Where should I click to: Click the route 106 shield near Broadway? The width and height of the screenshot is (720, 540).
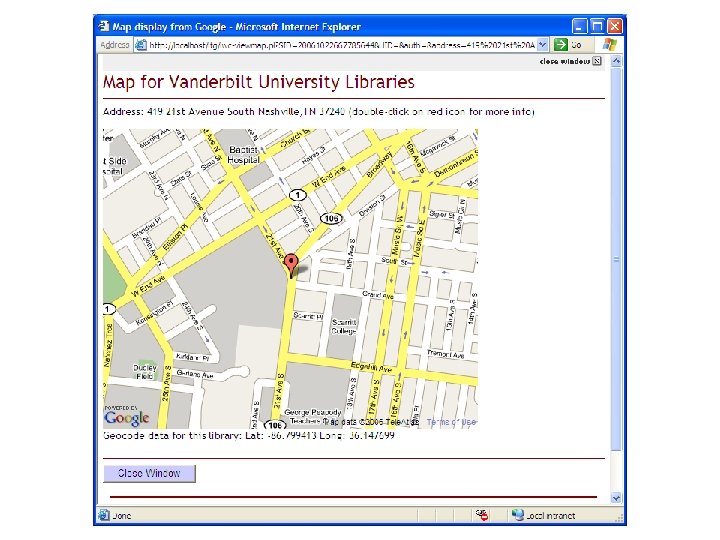tap(331, 219)
